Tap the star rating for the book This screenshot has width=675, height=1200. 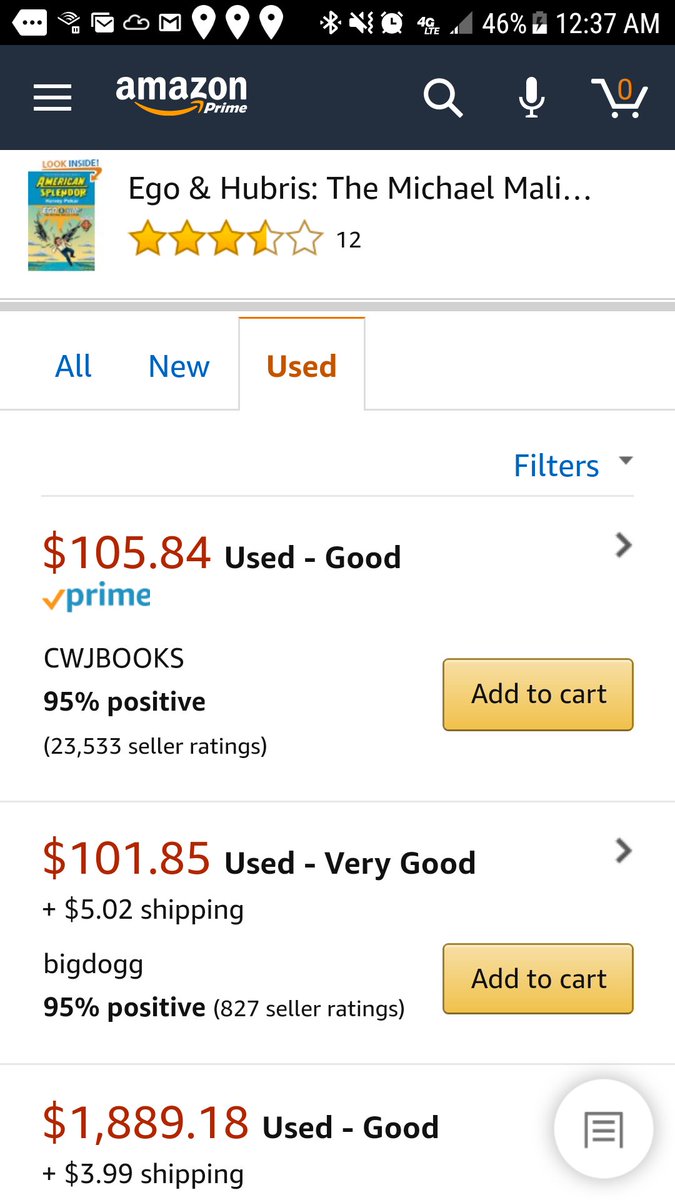click(226, 240)
